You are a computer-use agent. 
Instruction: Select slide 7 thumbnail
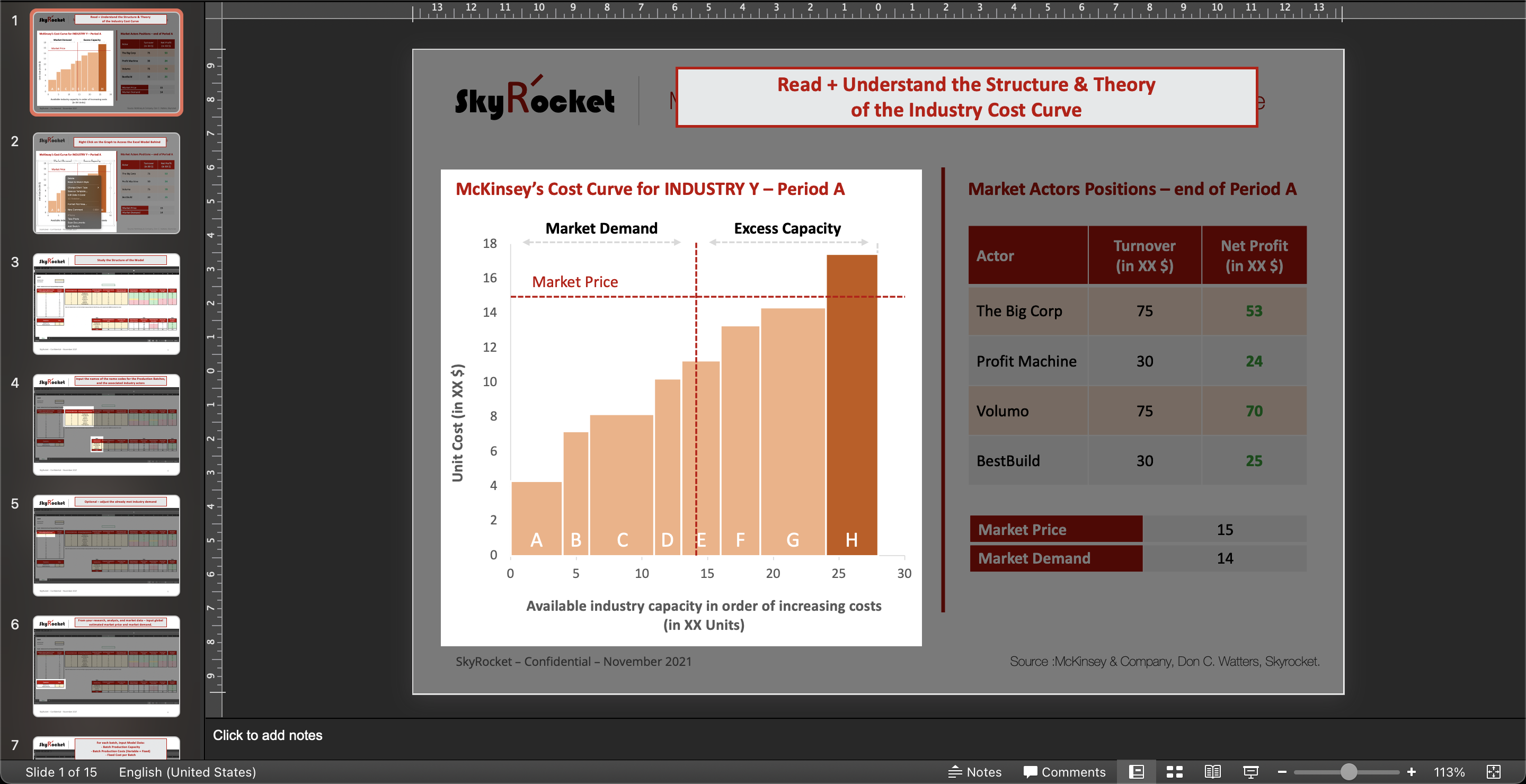coord(107,748)
